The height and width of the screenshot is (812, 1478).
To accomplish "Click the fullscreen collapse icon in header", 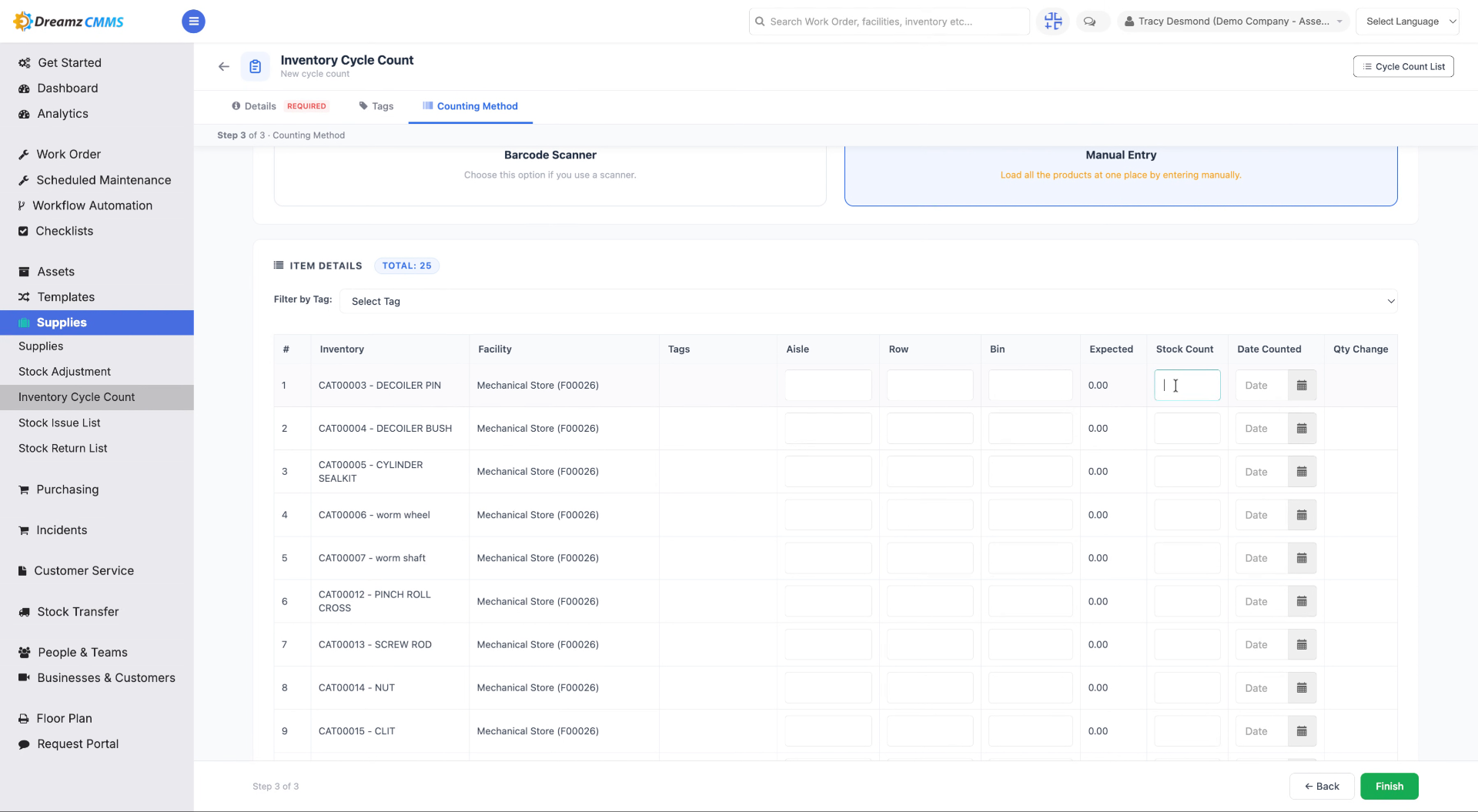I will 1053,22.
